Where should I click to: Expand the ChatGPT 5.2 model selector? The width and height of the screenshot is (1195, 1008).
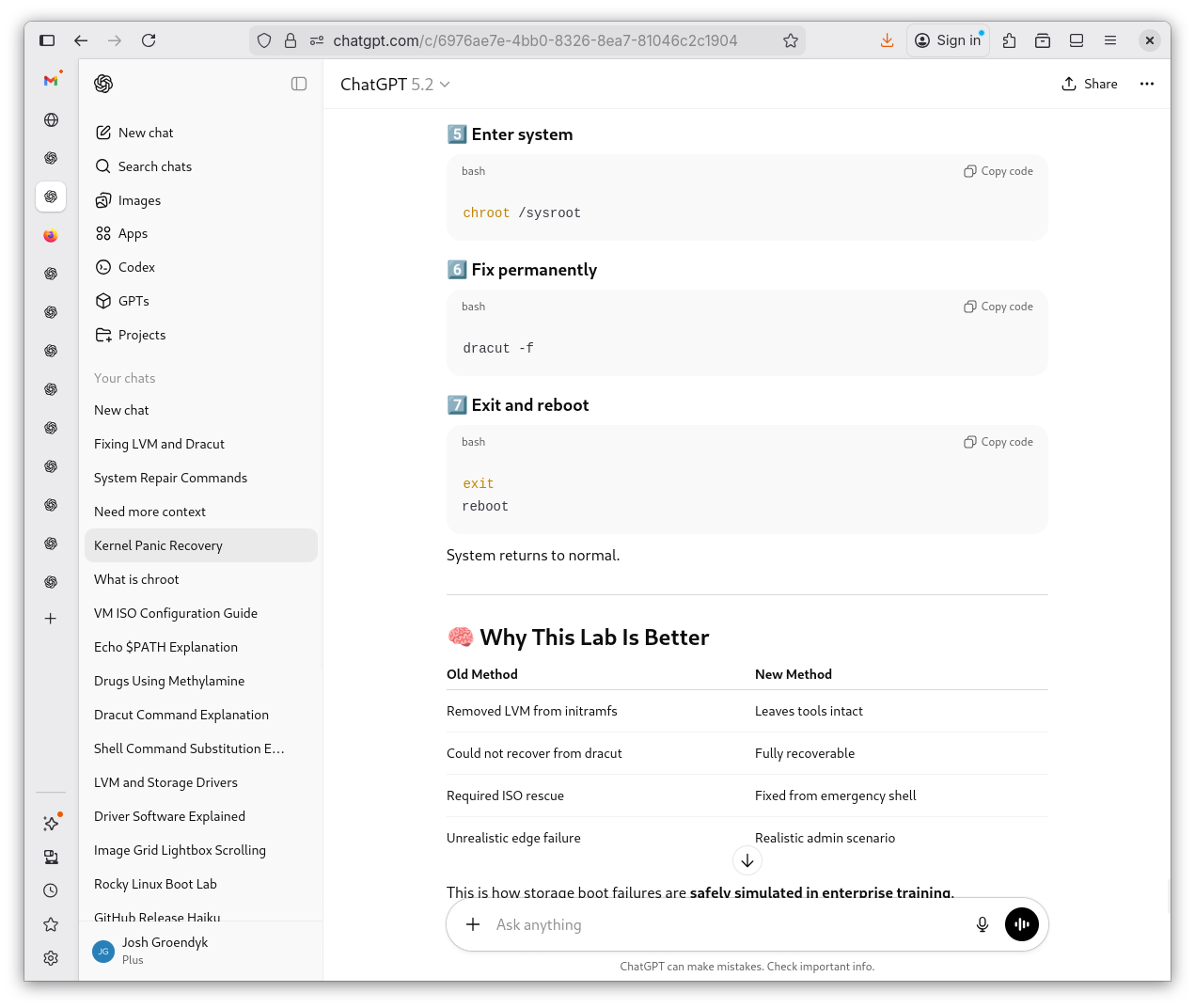[396, 85]
